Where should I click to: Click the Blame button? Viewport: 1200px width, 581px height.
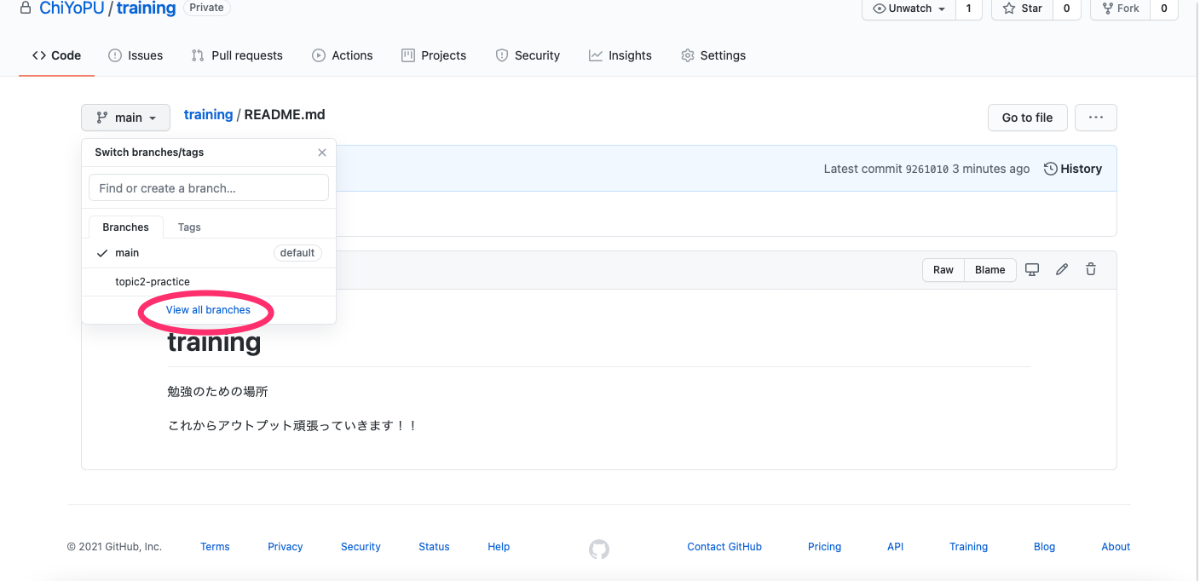coord(990,270)
